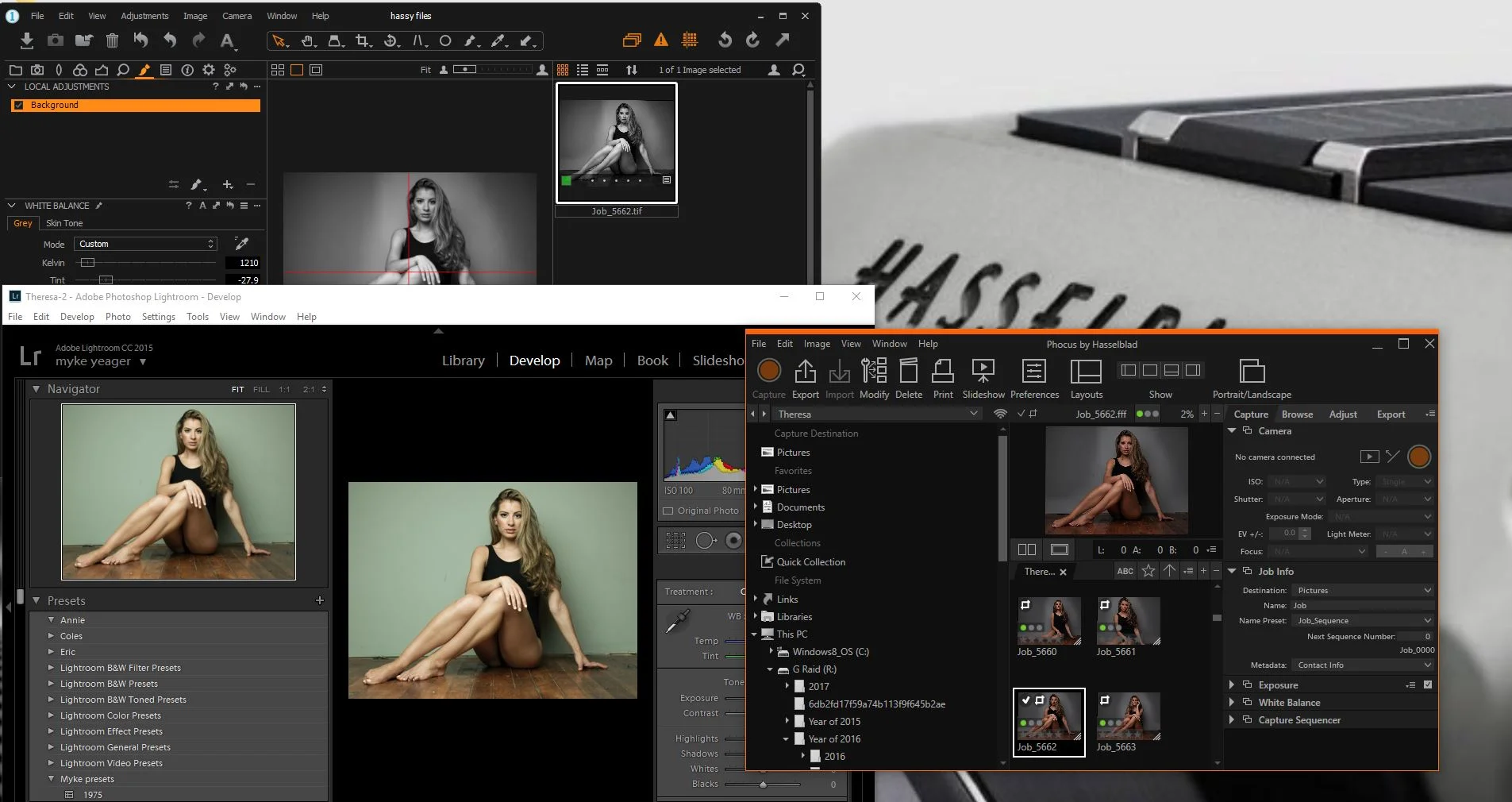Viewport: 1512px width, 802px height.
Task: Collapse the Lightroom Navigator panel
Action: click(x=36, y=388)
